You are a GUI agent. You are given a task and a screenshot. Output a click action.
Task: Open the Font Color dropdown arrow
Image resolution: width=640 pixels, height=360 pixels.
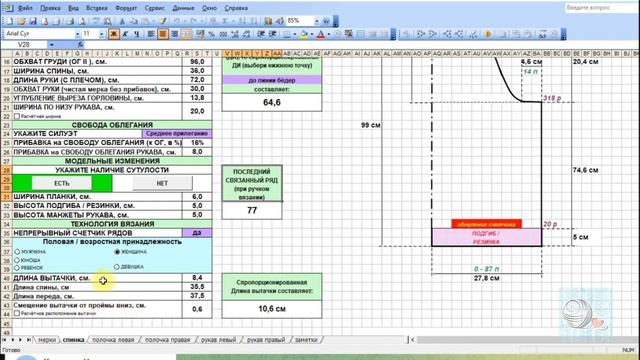point(329,34)
